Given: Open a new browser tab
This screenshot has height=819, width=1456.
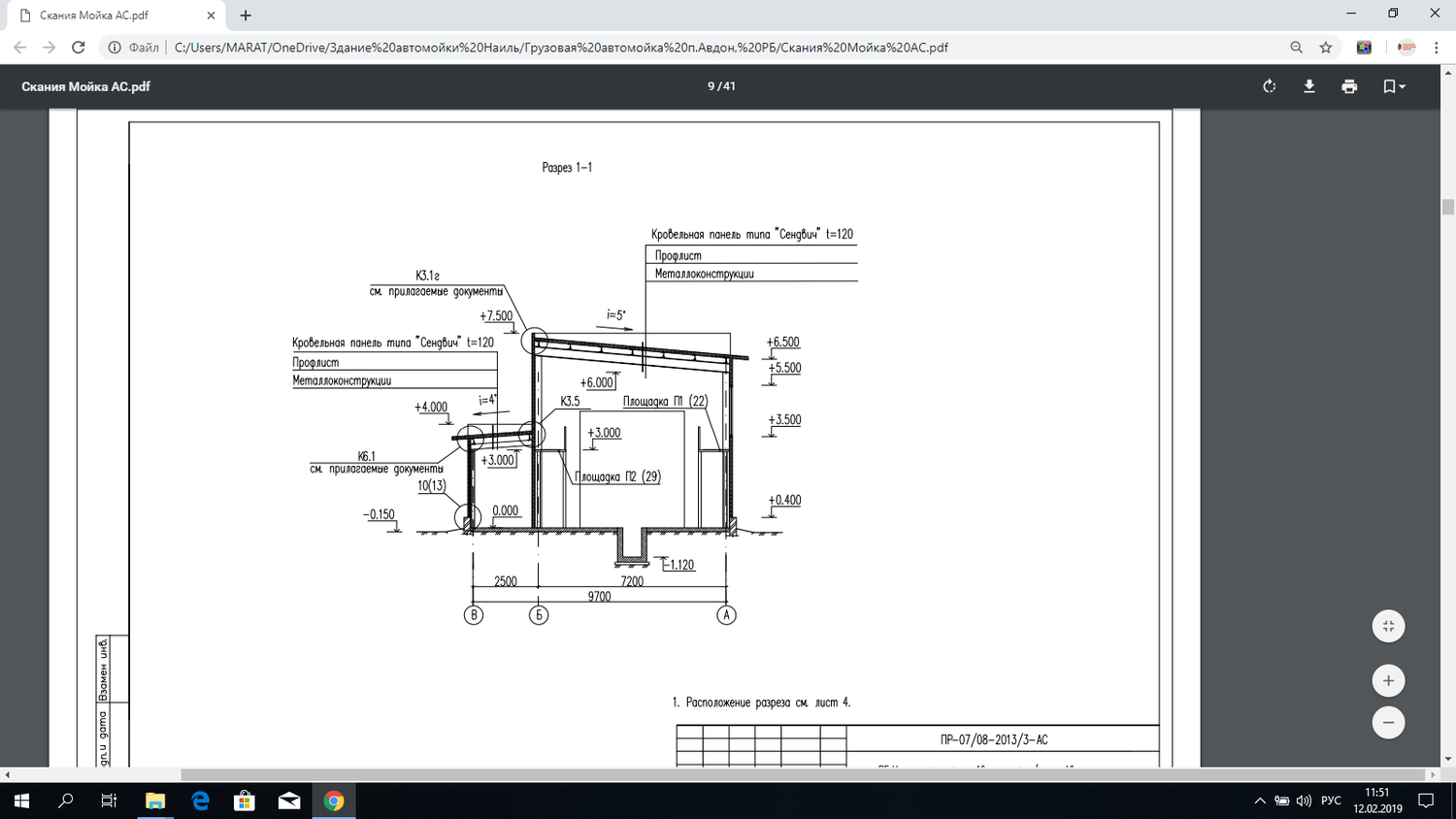Looking at the screenshot, I should click(x=246, y=16).
